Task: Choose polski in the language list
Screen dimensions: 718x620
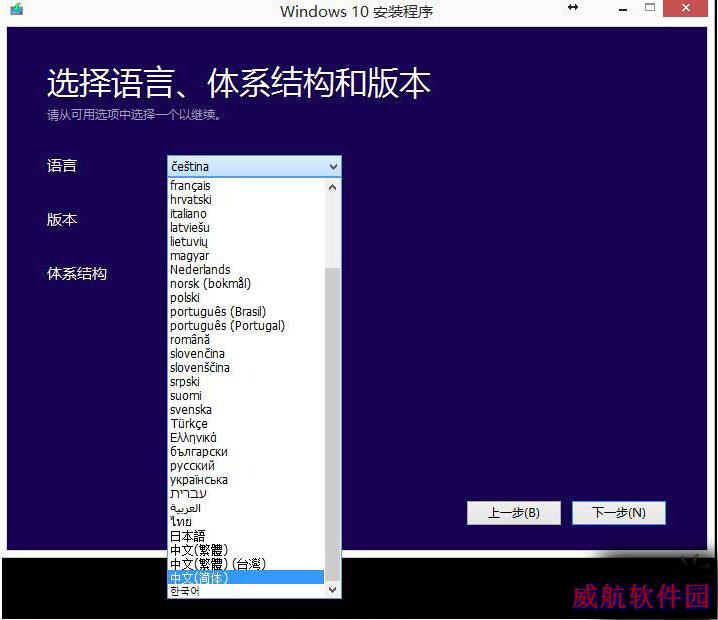Action: tap(246, 298)
